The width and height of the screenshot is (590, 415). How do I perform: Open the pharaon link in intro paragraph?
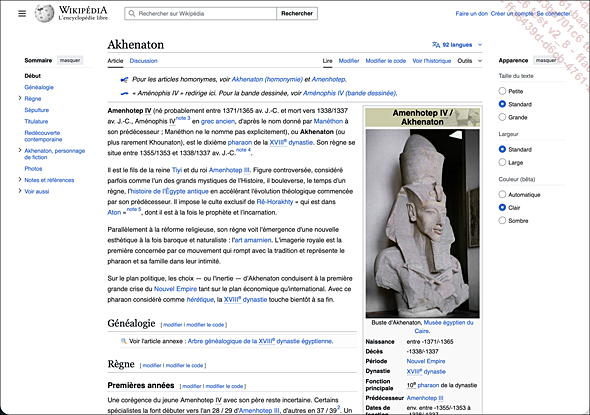click(240, 143)
